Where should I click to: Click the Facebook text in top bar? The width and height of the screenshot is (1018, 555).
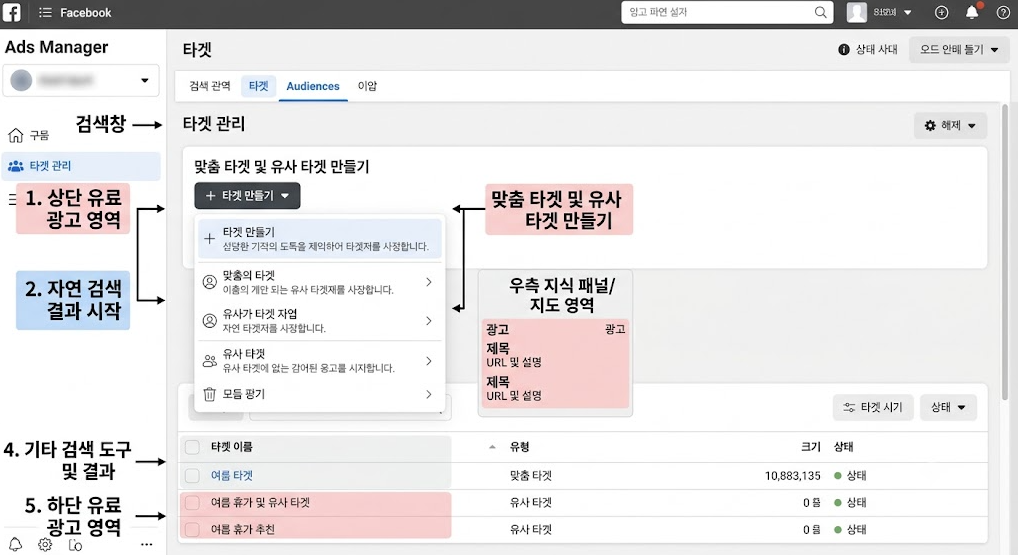(86, 12)
